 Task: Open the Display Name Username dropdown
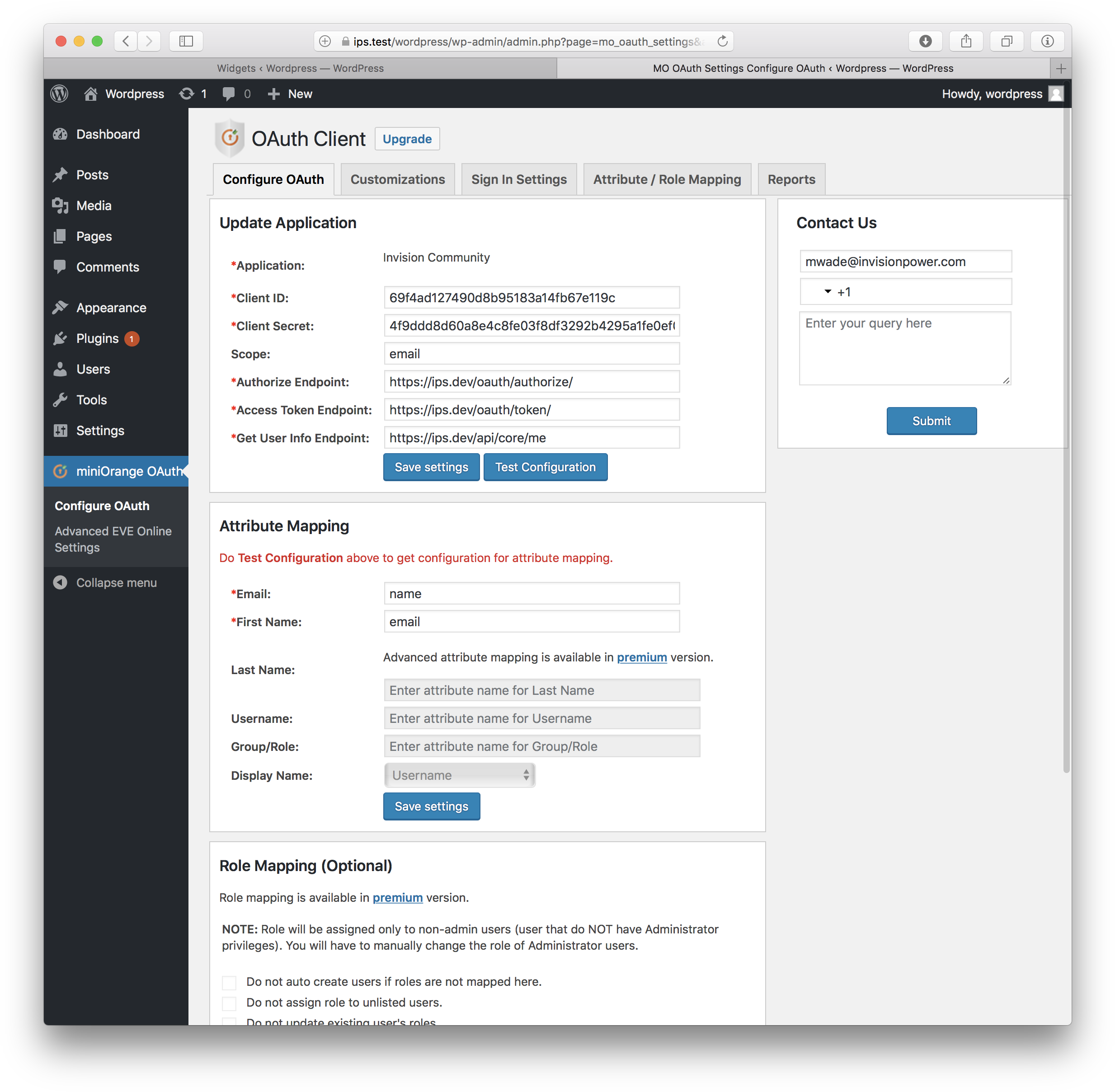460,775
